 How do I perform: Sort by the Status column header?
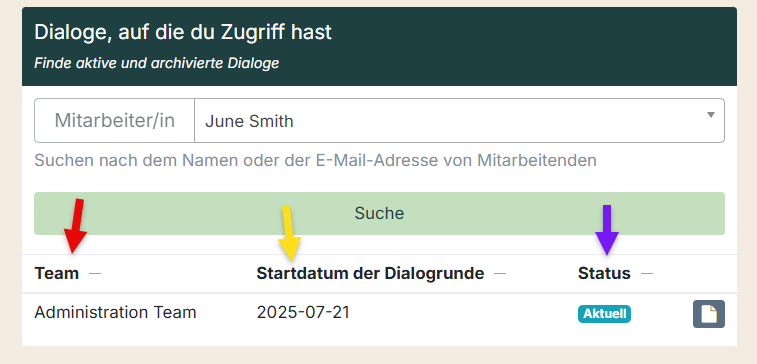click(x=604, y=274)
